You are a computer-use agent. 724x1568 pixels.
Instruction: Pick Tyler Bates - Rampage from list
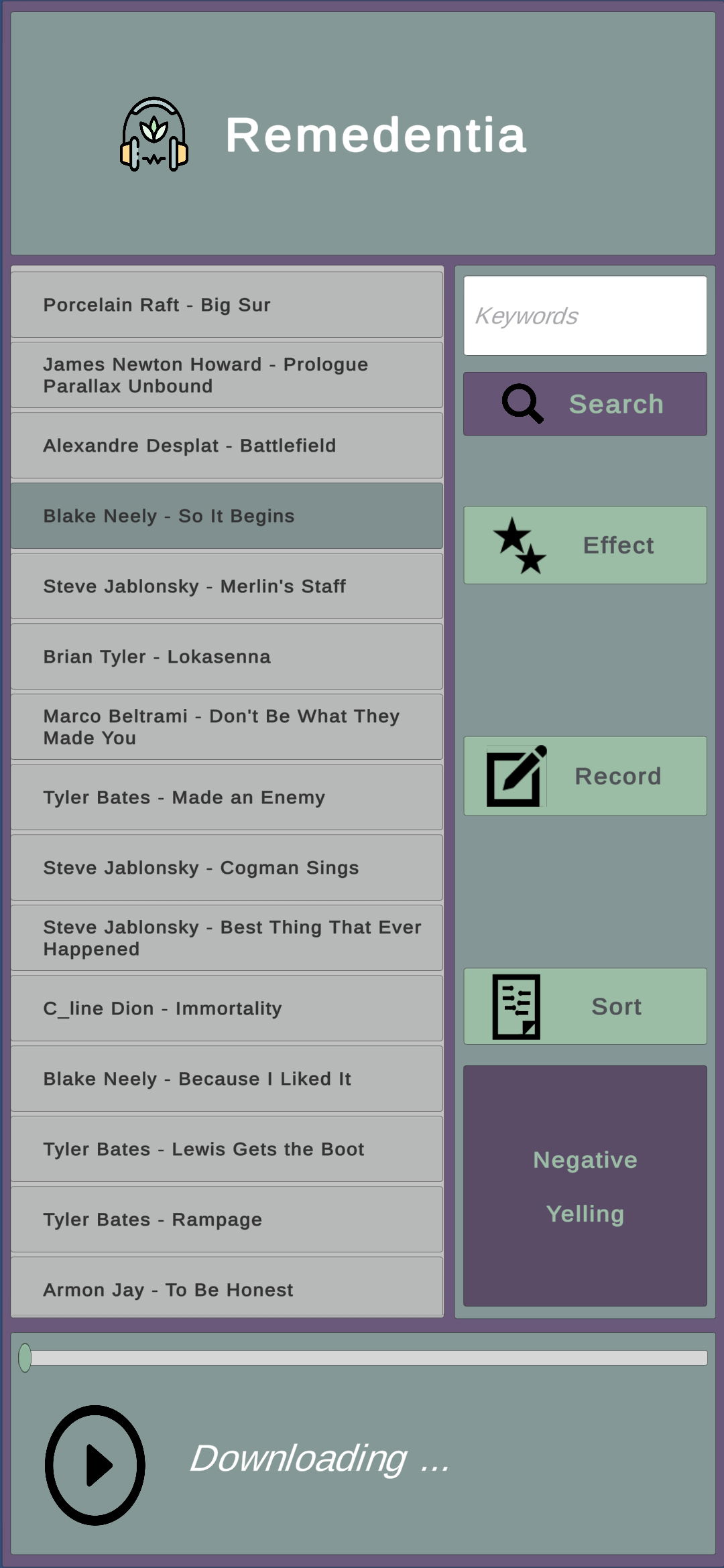227,1220
